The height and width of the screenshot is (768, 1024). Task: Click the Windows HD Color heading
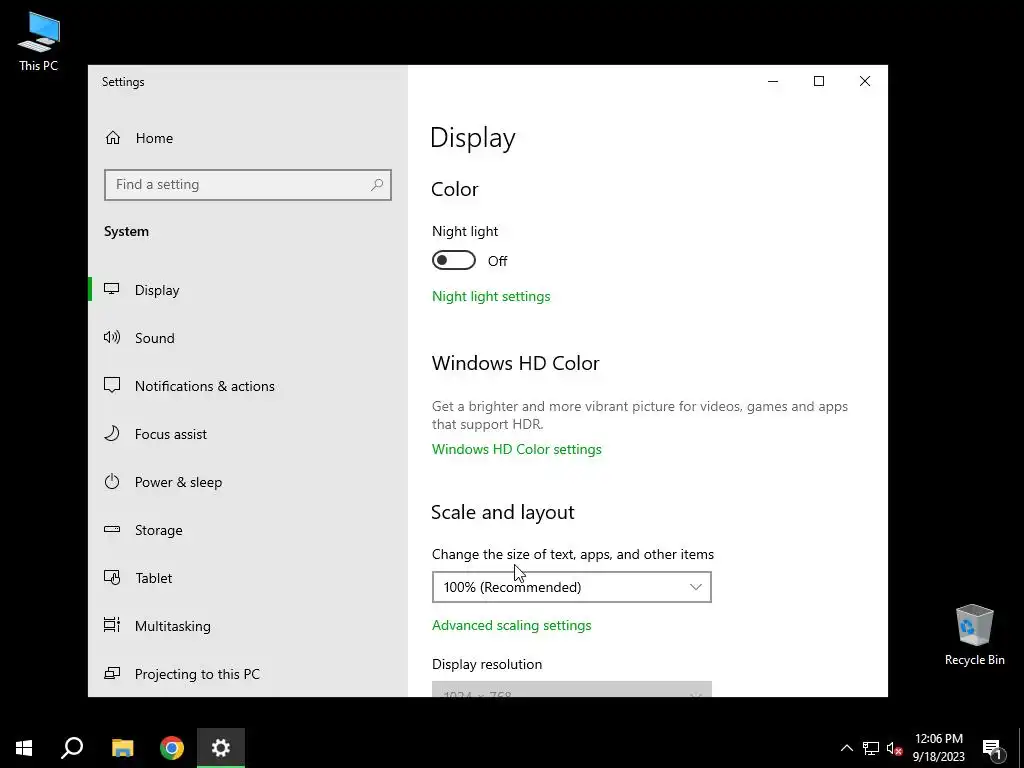click(x=515, y=363)
